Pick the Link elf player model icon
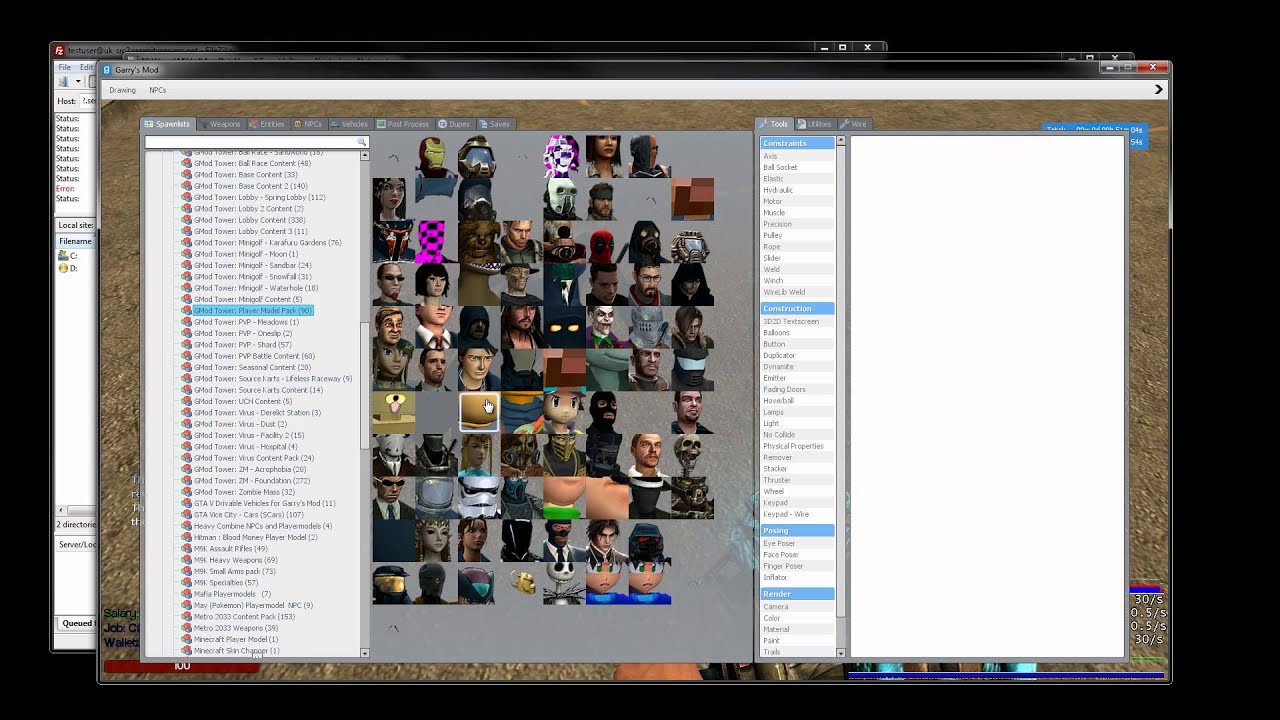1280x720 pixels. tap(393, 370)
